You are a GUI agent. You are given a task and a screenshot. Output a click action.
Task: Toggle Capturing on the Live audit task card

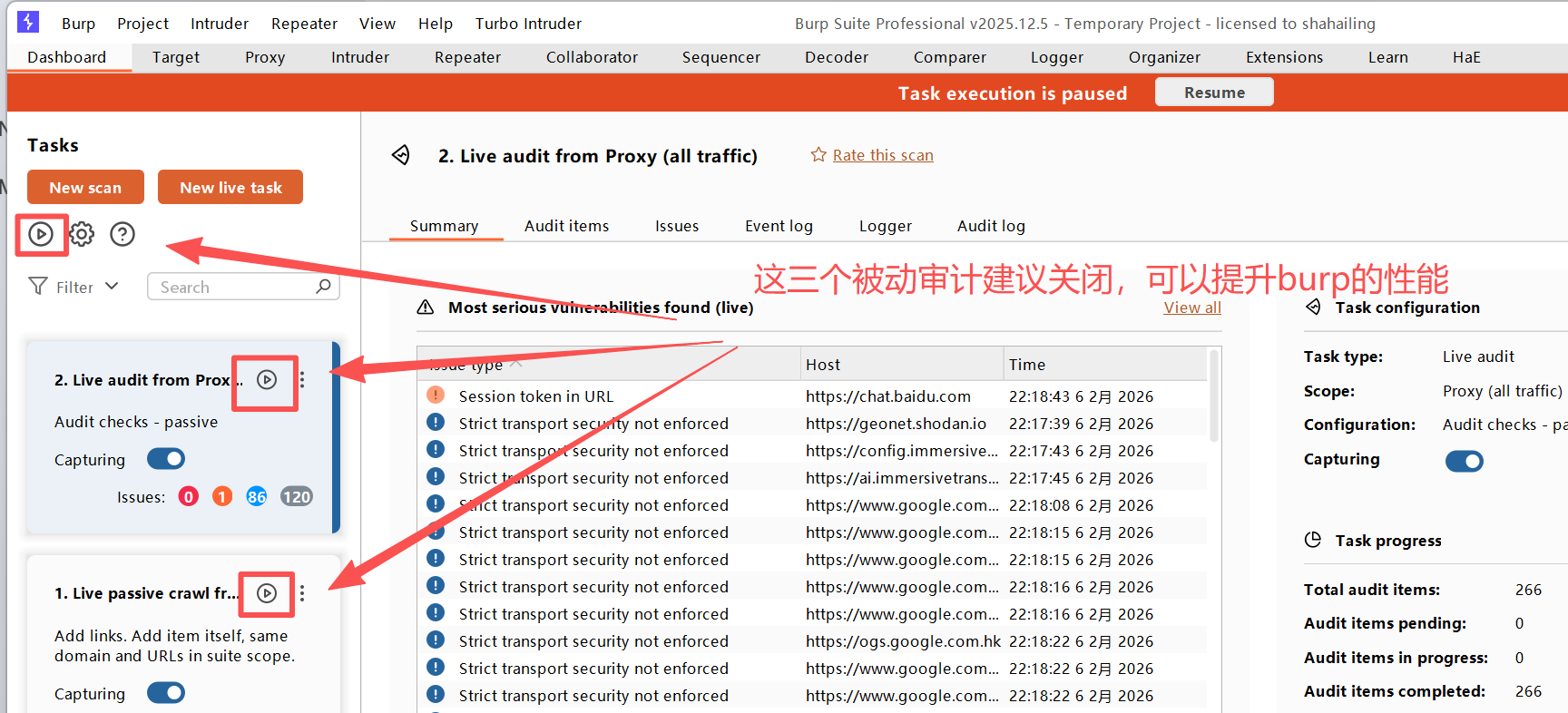[x=166, y=459]
